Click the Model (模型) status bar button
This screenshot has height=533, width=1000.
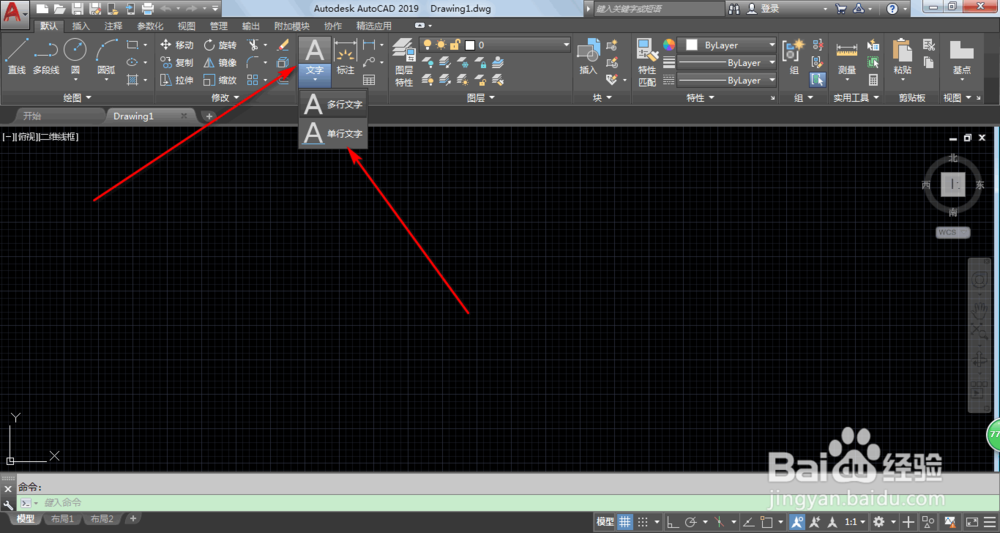[x=605, y=521]
